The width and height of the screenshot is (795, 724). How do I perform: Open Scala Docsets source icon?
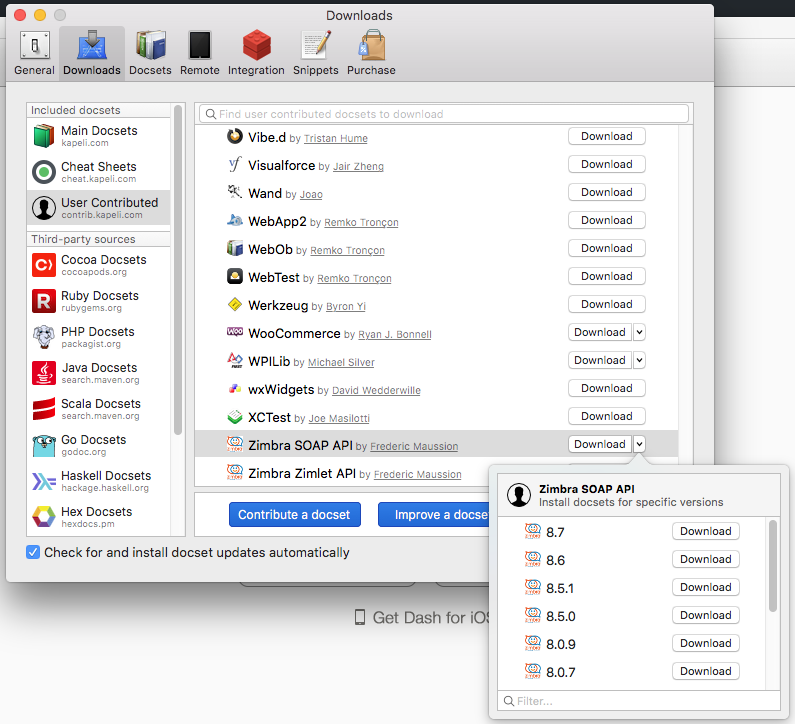(44, 409)
